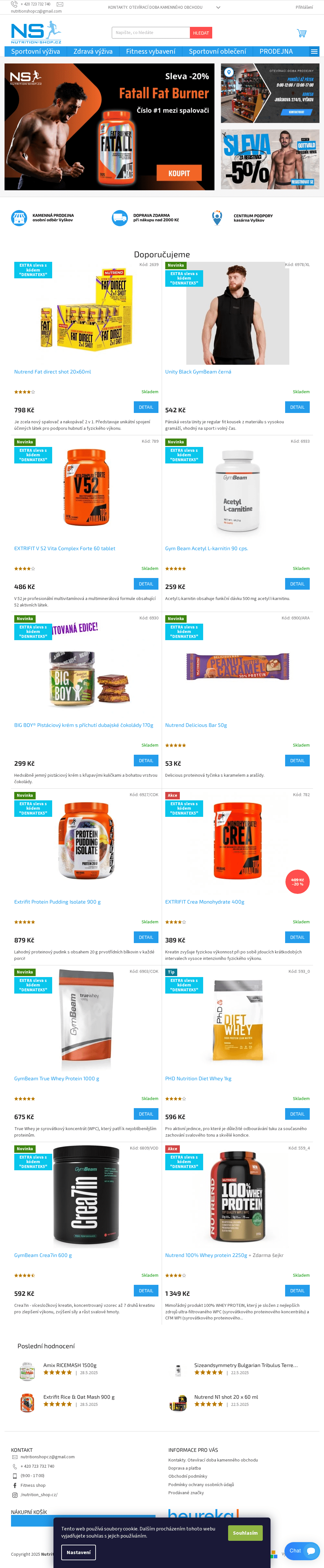Select the PRODEJNA navigation tab
This screenshot has height=1568, width=324.
276,52
